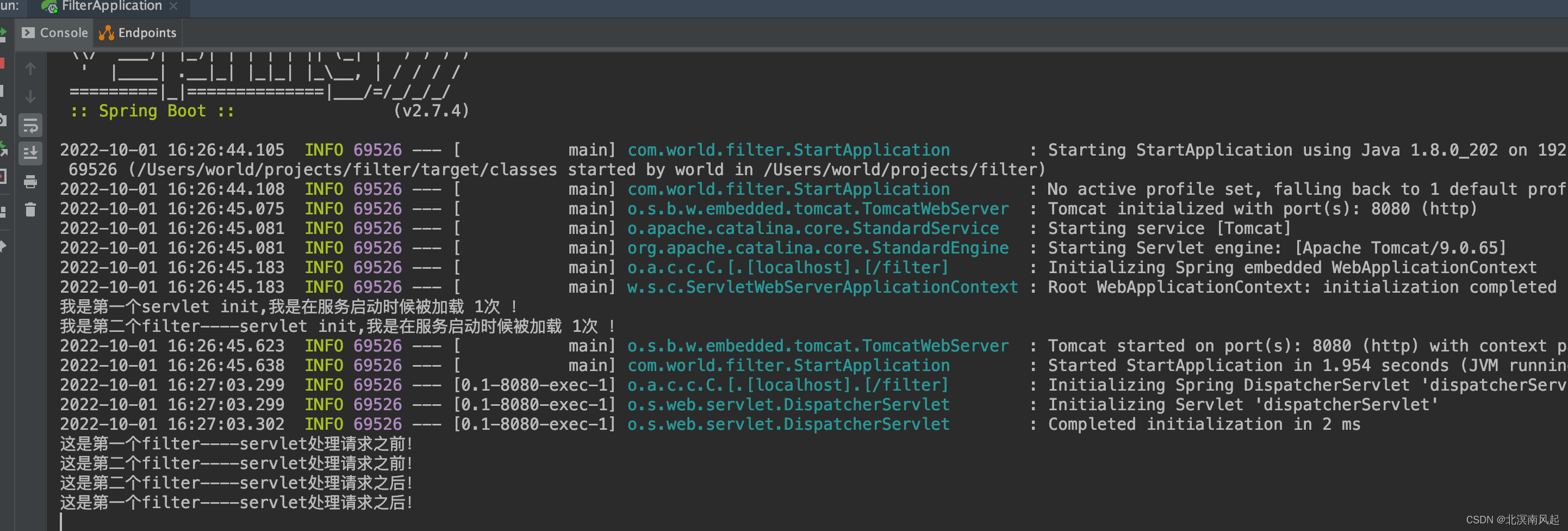Screen dimensions: 1568x531
Task: Click the up arrow stack trace icon
Action: (30, 69)
